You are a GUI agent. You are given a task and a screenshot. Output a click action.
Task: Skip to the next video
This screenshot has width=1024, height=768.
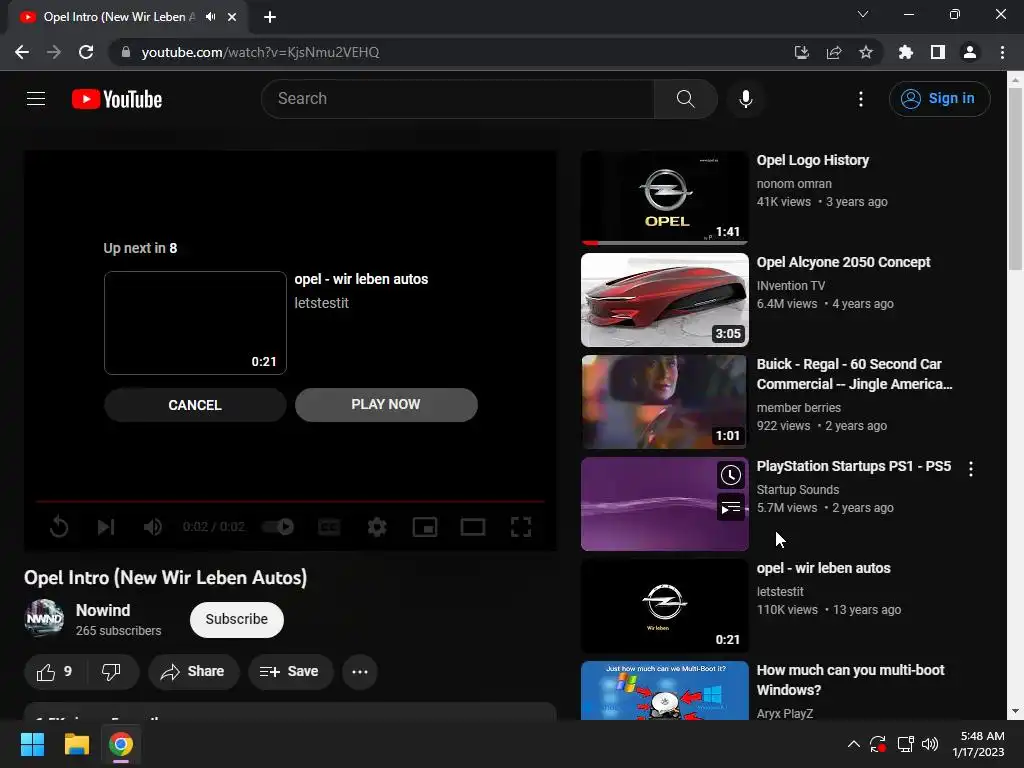106,526
